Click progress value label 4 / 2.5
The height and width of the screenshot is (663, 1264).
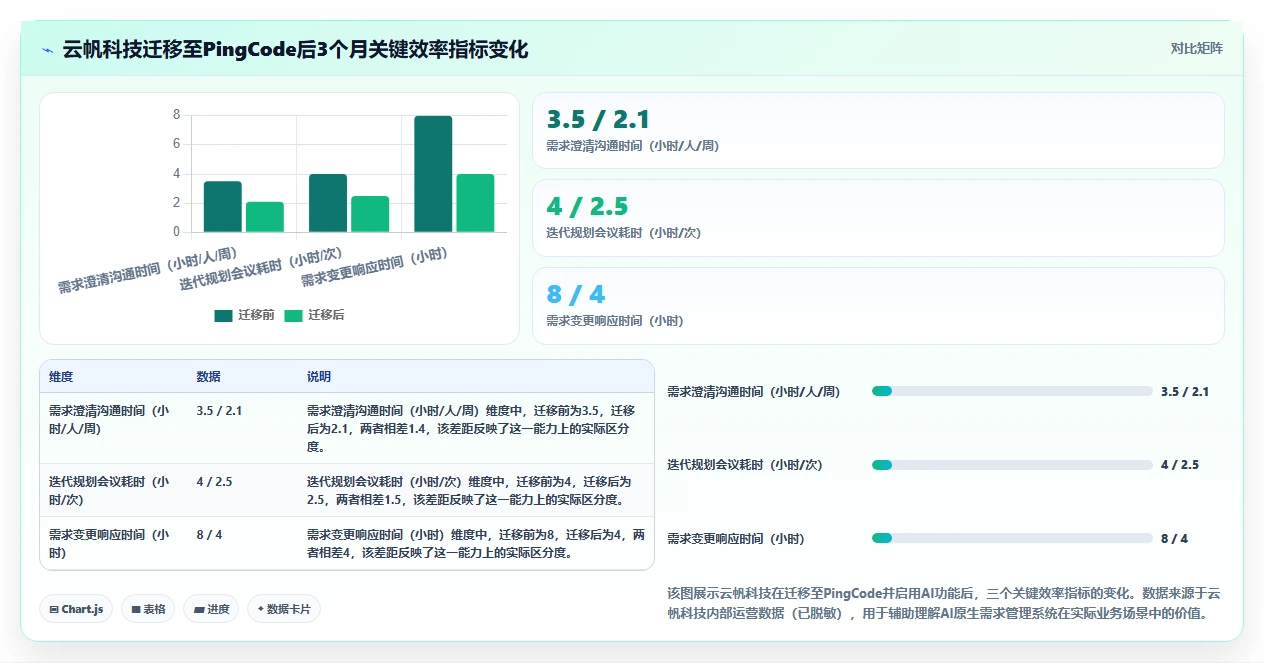(1180, 465)
